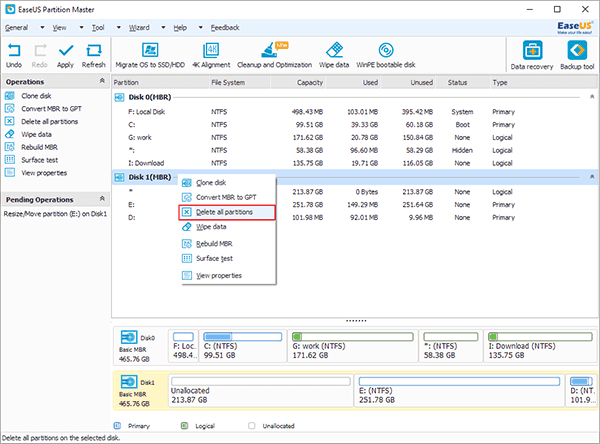The height and width of the screenshot is (444, 600).
Task: Choose Rebuild MBR from the context menu
Action: coord(227,244)
